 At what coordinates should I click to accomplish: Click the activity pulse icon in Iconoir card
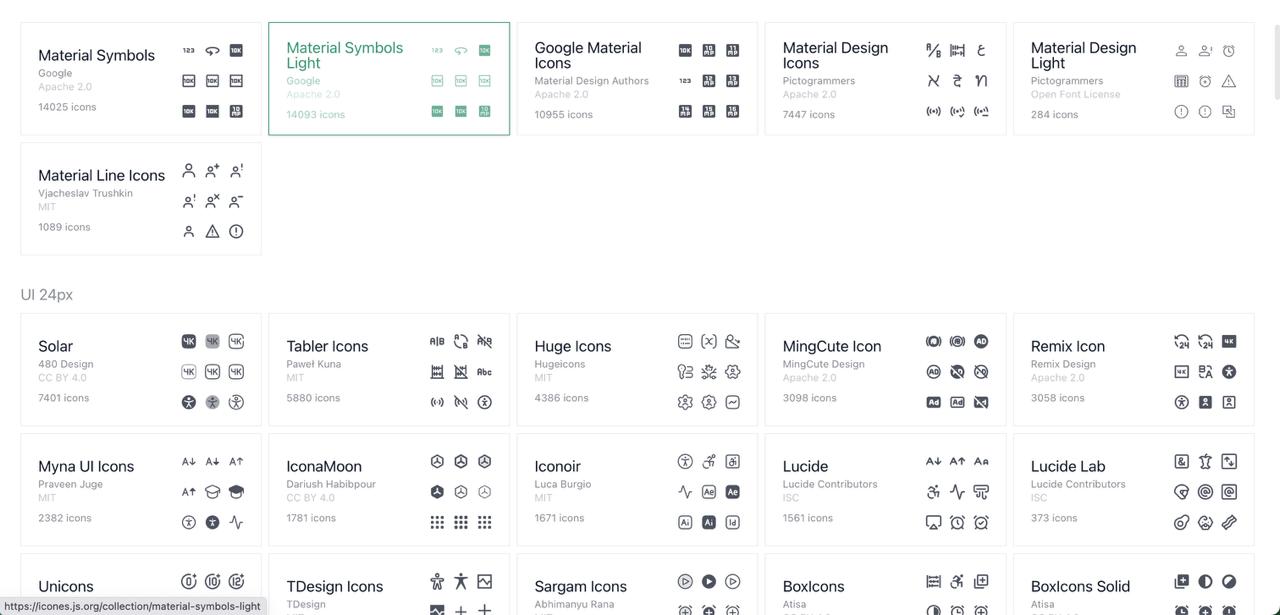coord(685,491)
